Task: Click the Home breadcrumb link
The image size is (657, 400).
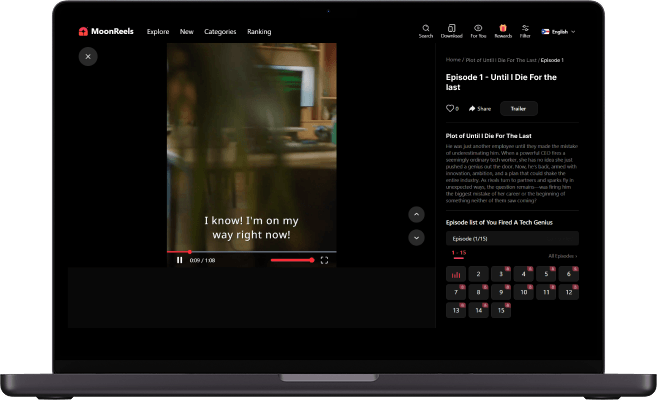Action: (x=453, y=60)
